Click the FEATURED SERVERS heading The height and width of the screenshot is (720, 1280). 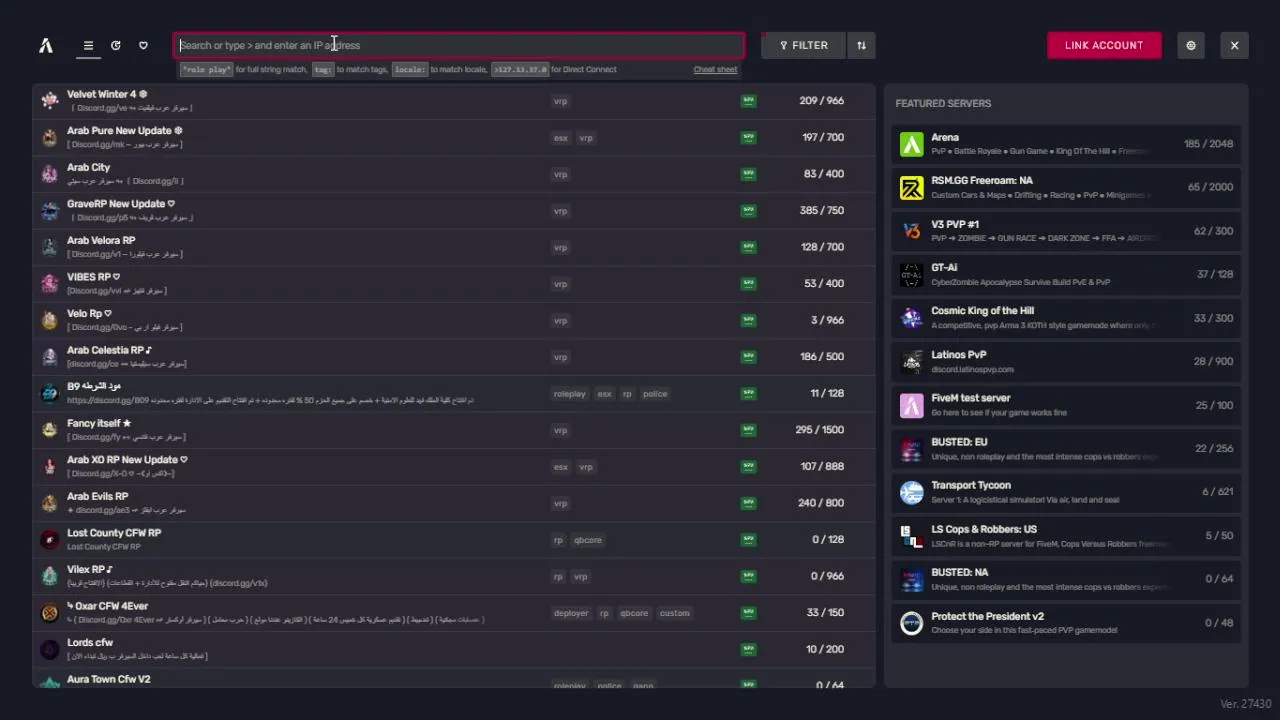tap(943, 104)
